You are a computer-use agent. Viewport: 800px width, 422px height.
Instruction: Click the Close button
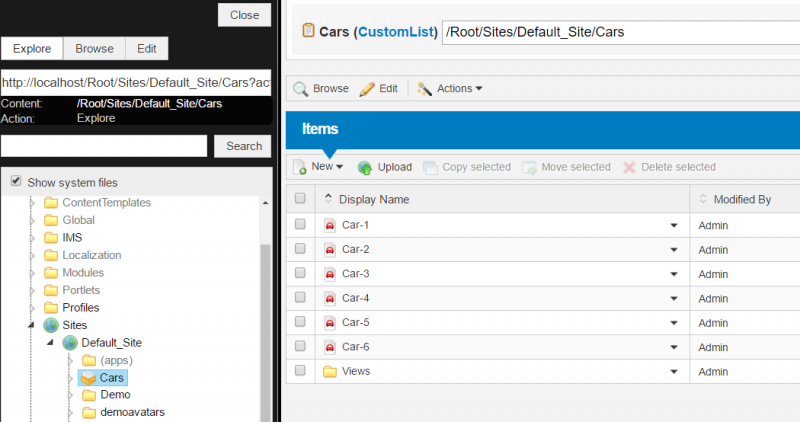244,15
